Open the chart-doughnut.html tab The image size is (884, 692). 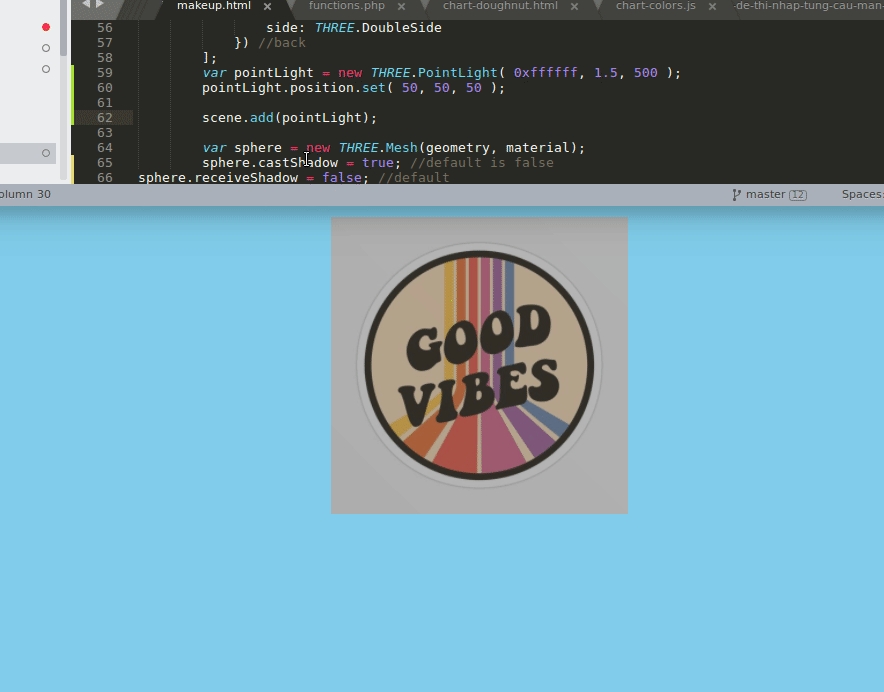[499, 6]
